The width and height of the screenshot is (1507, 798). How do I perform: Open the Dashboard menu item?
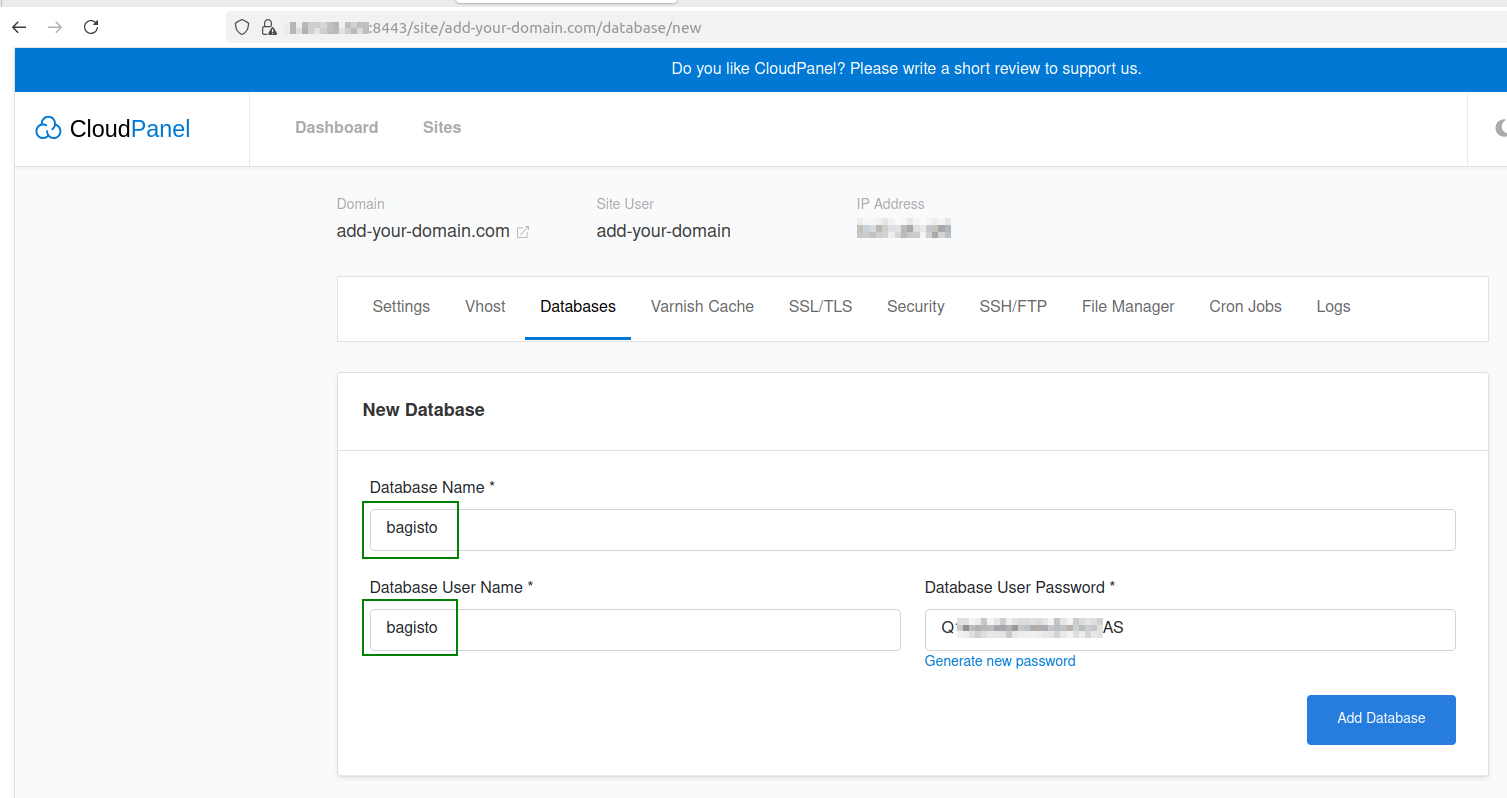(337, 128)
